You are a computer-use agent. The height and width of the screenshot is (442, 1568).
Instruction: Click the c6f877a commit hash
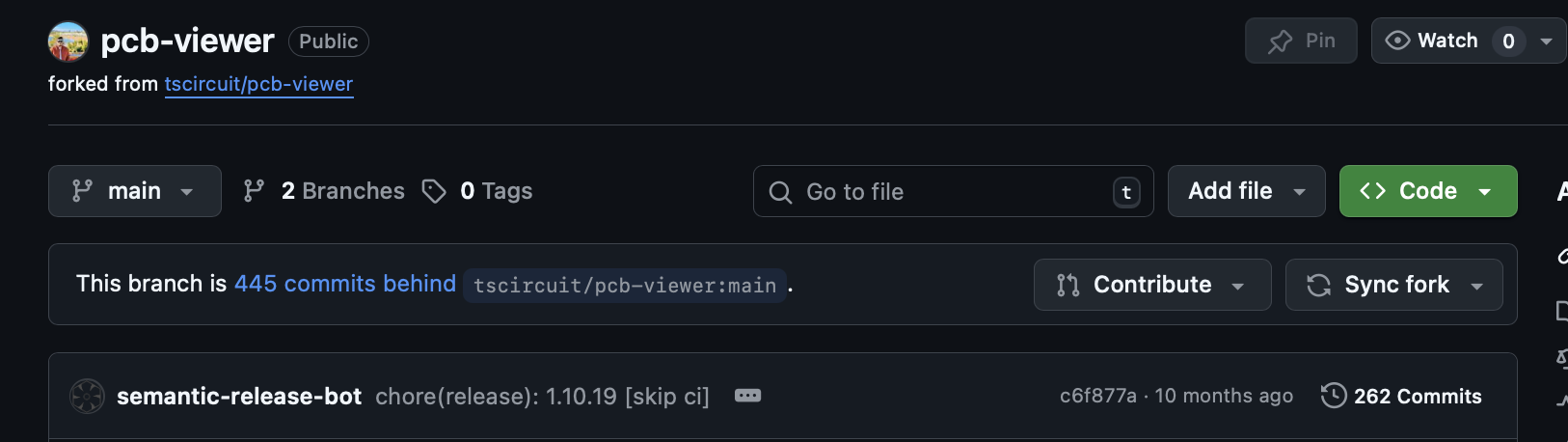click(x=1097, y=396)
